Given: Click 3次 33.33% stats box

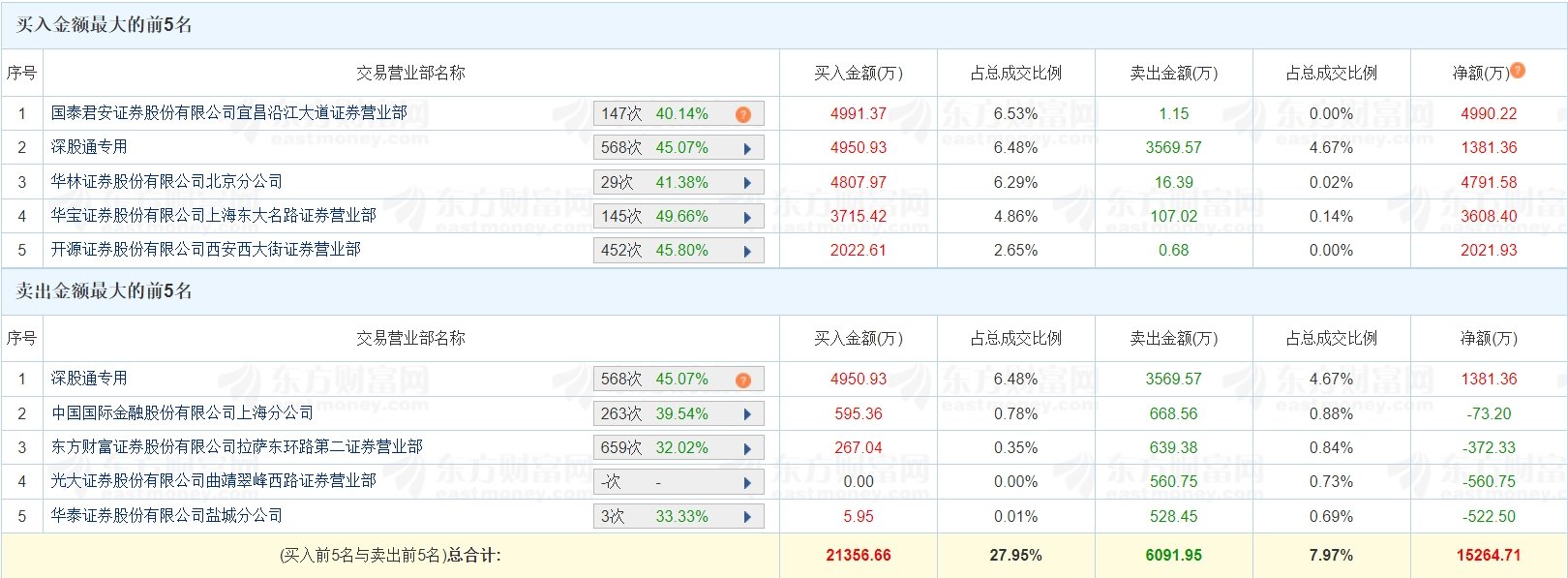Looking at the screenshot, I should 678,517.
